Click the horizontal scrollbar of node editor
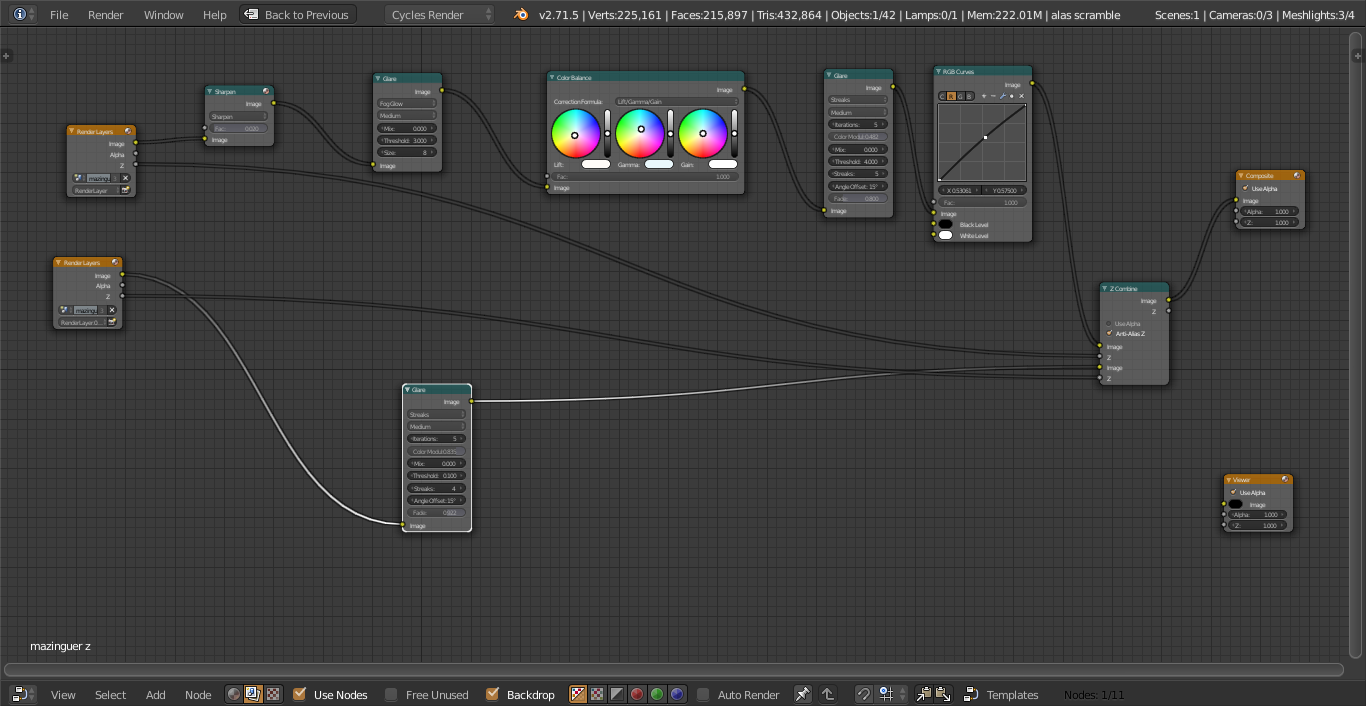This screenshot has height=706, width=1366. [674, 670]
